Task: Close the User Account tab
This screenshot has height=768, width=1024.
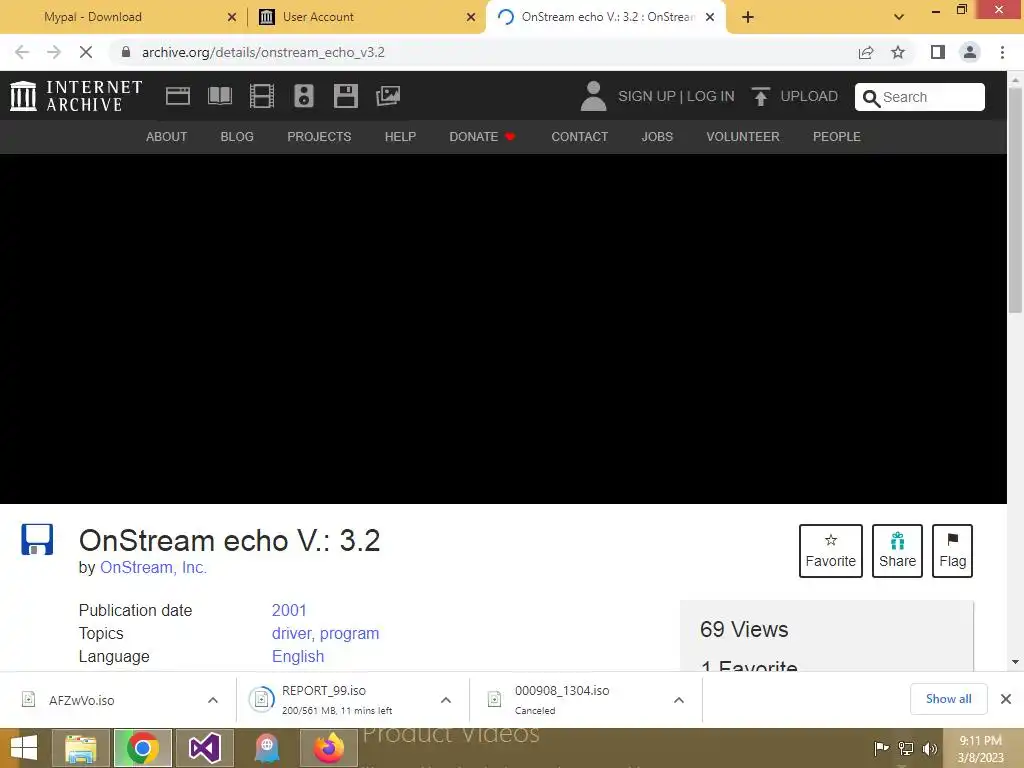Action: click(471, 18)
